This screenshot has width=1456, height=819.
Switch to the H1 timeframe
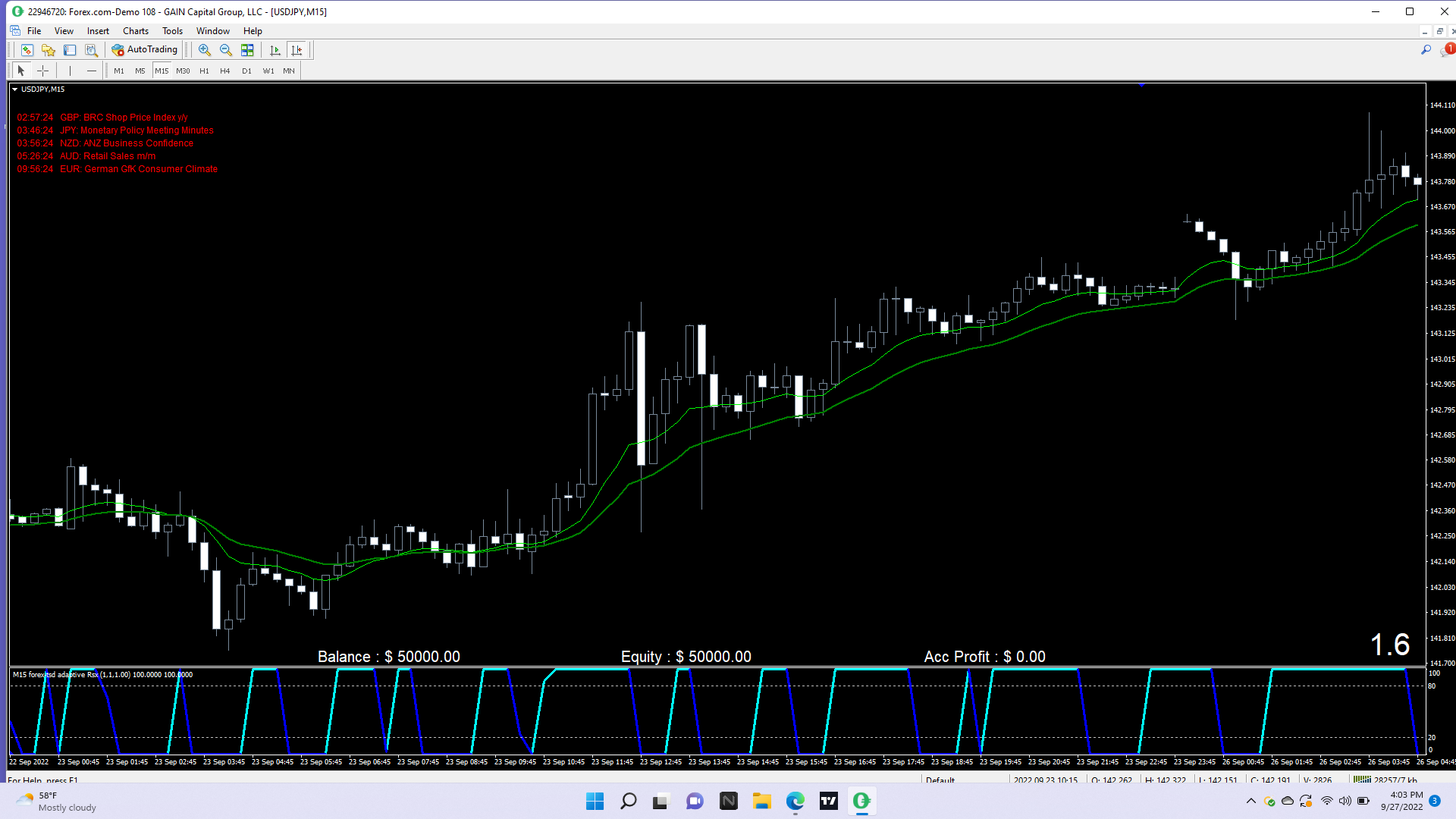pyautogui.click(x=204, y=71)
